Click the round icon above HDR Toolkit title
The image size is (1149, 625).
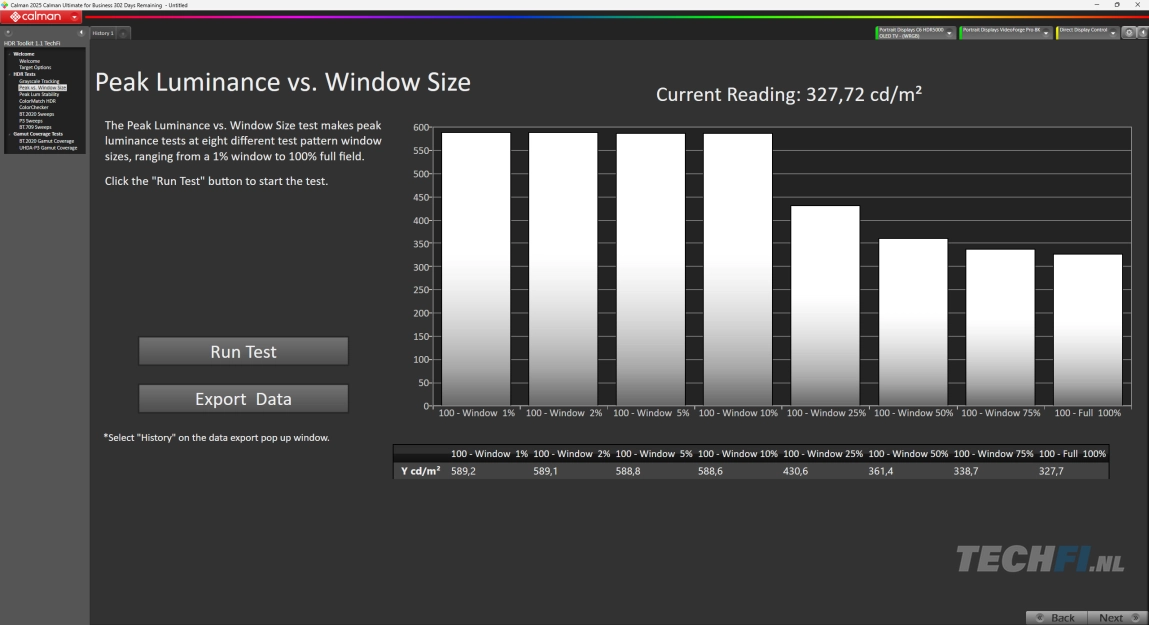point(8,33)
